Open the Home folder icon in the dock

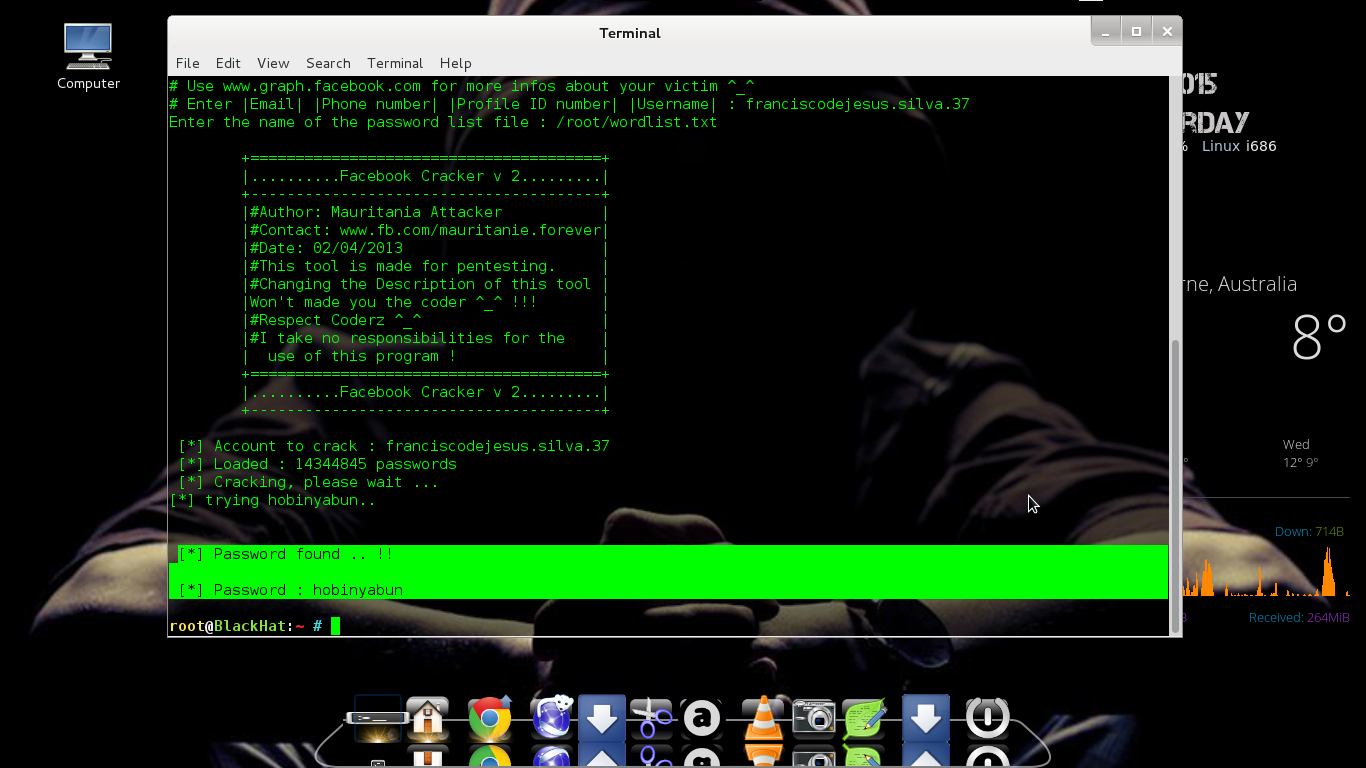coord(428,718)
